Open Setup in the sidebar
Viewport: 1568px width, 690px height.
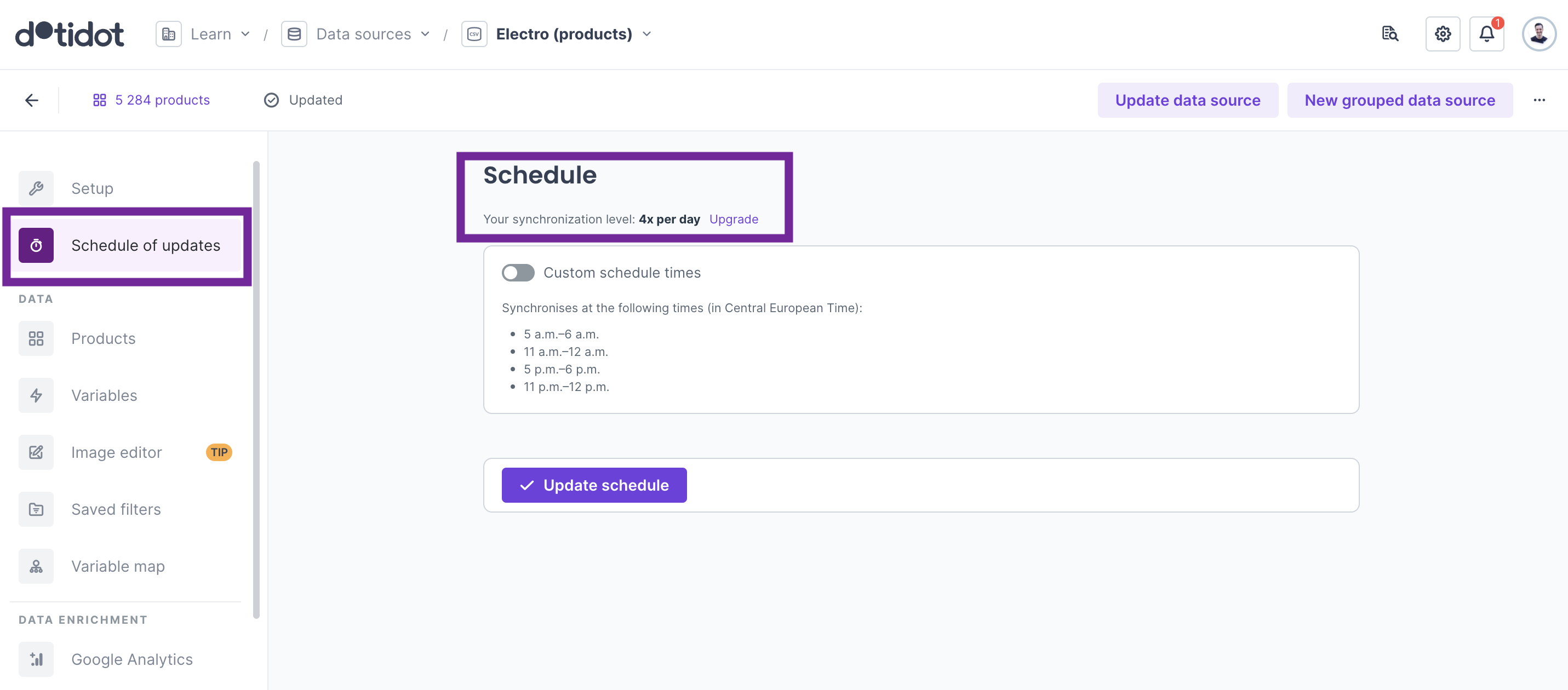point(92,188)
